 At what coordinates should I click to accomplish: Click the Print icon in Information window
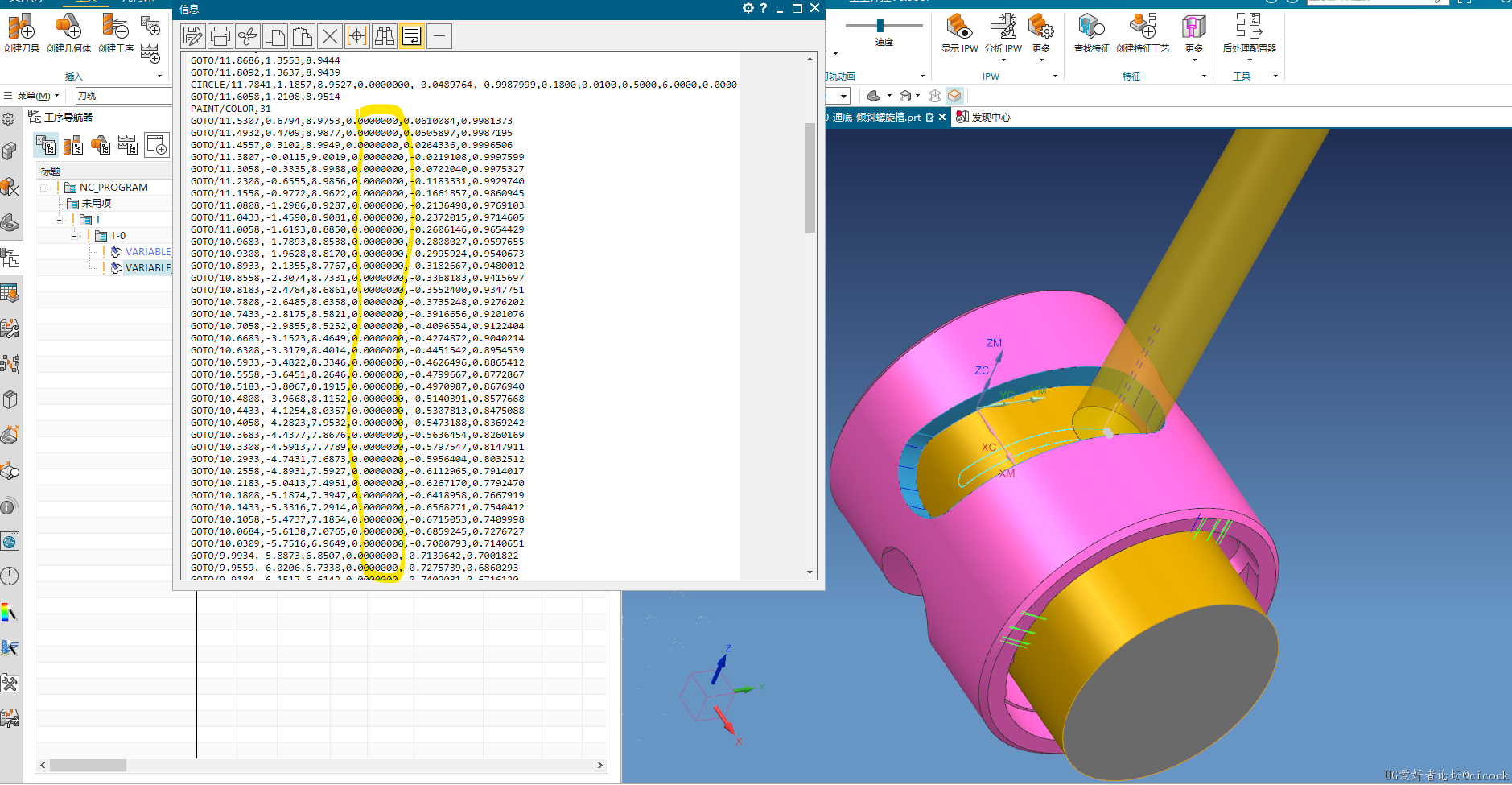tap(220, 36)
